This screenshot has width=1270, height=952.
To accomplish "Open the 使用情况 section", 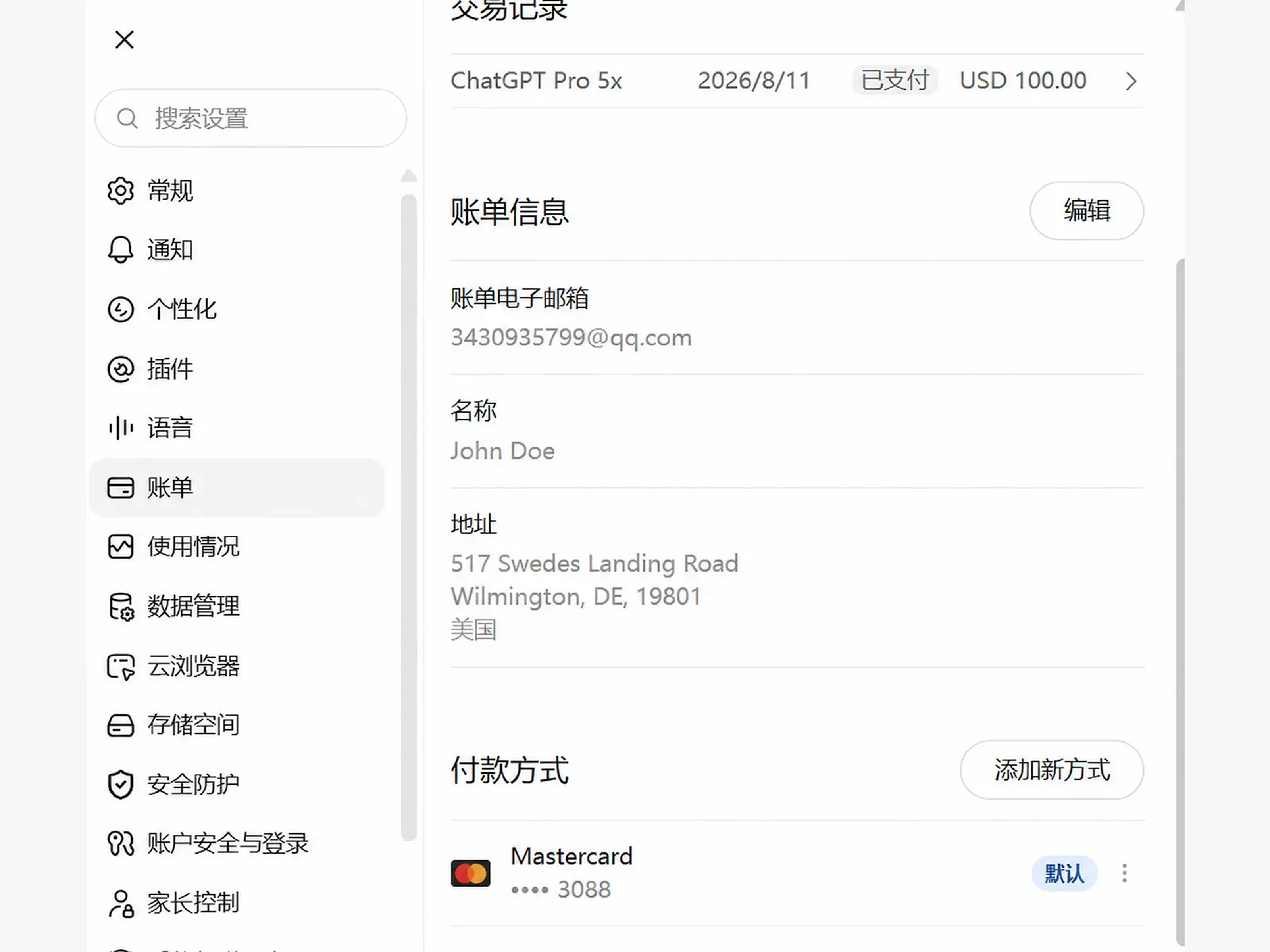I will [x=237, y=547].
